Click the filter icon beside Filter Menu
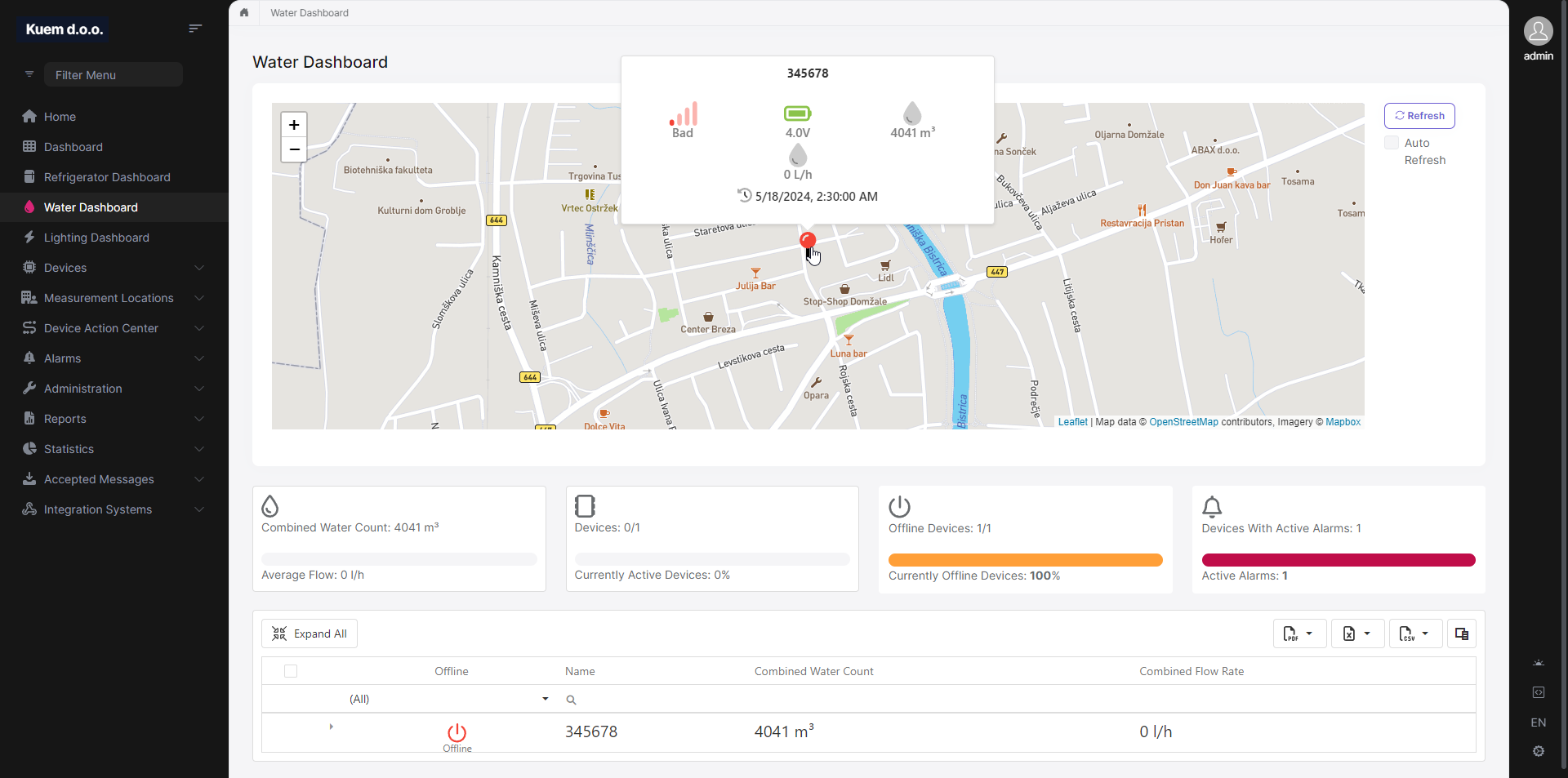Image resolution: width=1568 pixels, height=778 pixels. (x=29, y=74)
